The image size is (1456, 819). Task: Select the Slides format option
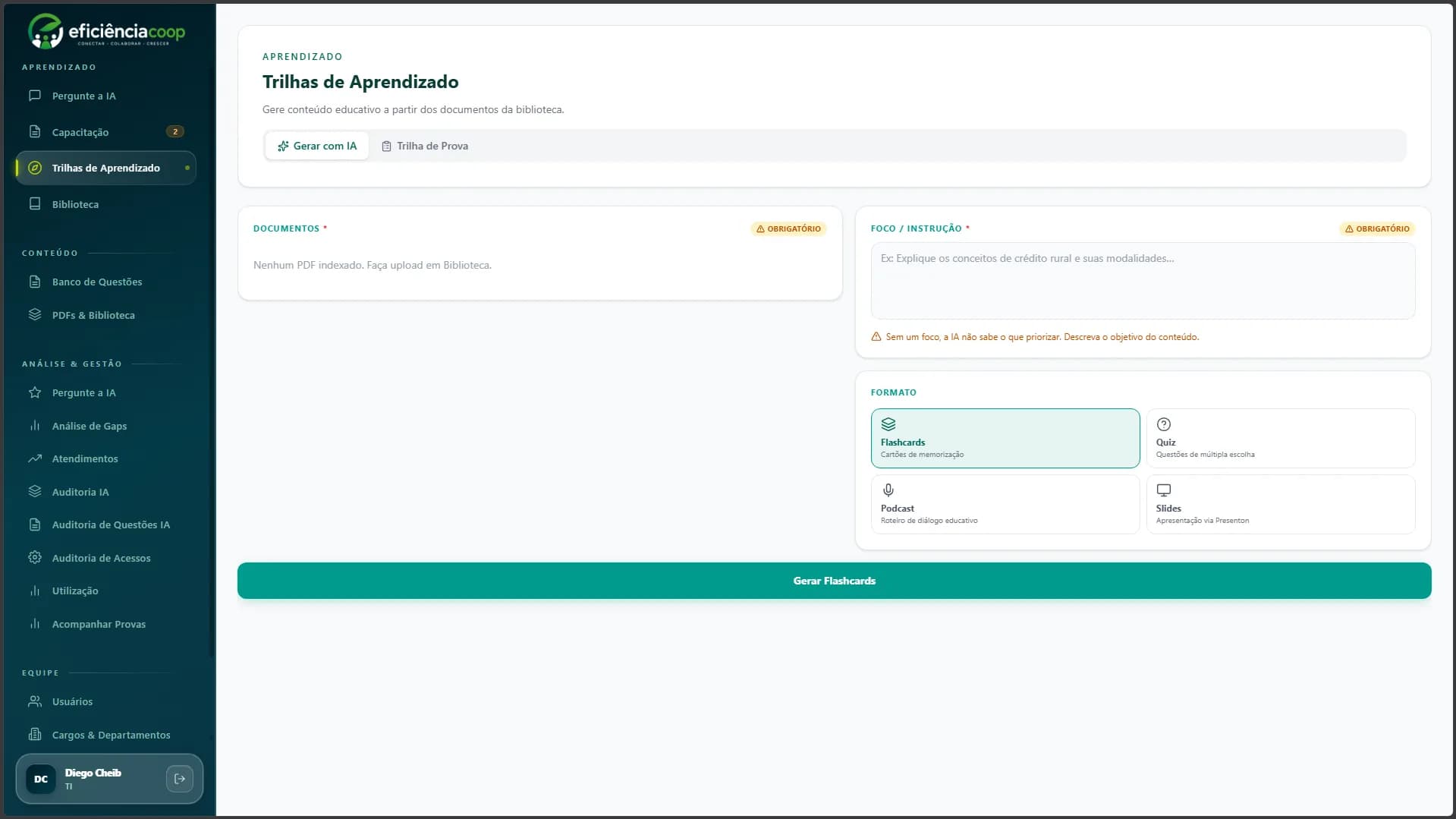1280,504
